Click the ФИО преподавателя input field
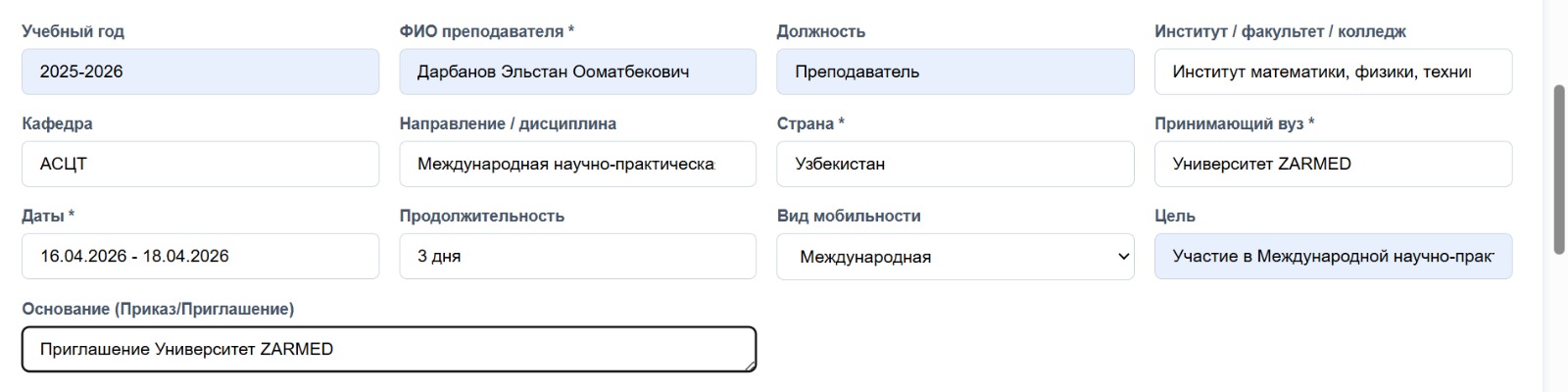This screenshot has width=1568, height=392. 577,72
